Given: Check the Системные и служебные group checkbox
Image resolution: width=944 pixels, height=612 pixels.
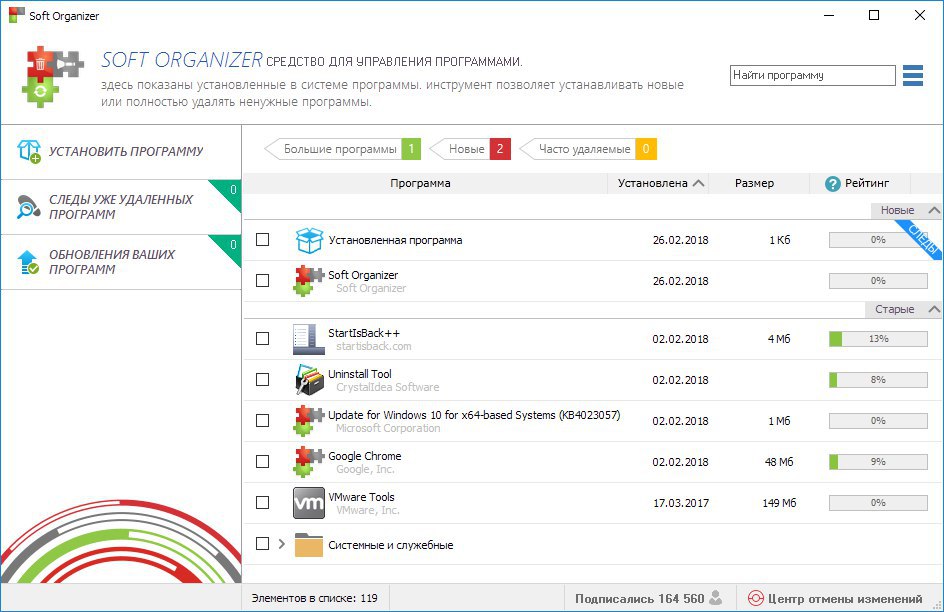Looking at the screenshot, I should tap(262, 543).
